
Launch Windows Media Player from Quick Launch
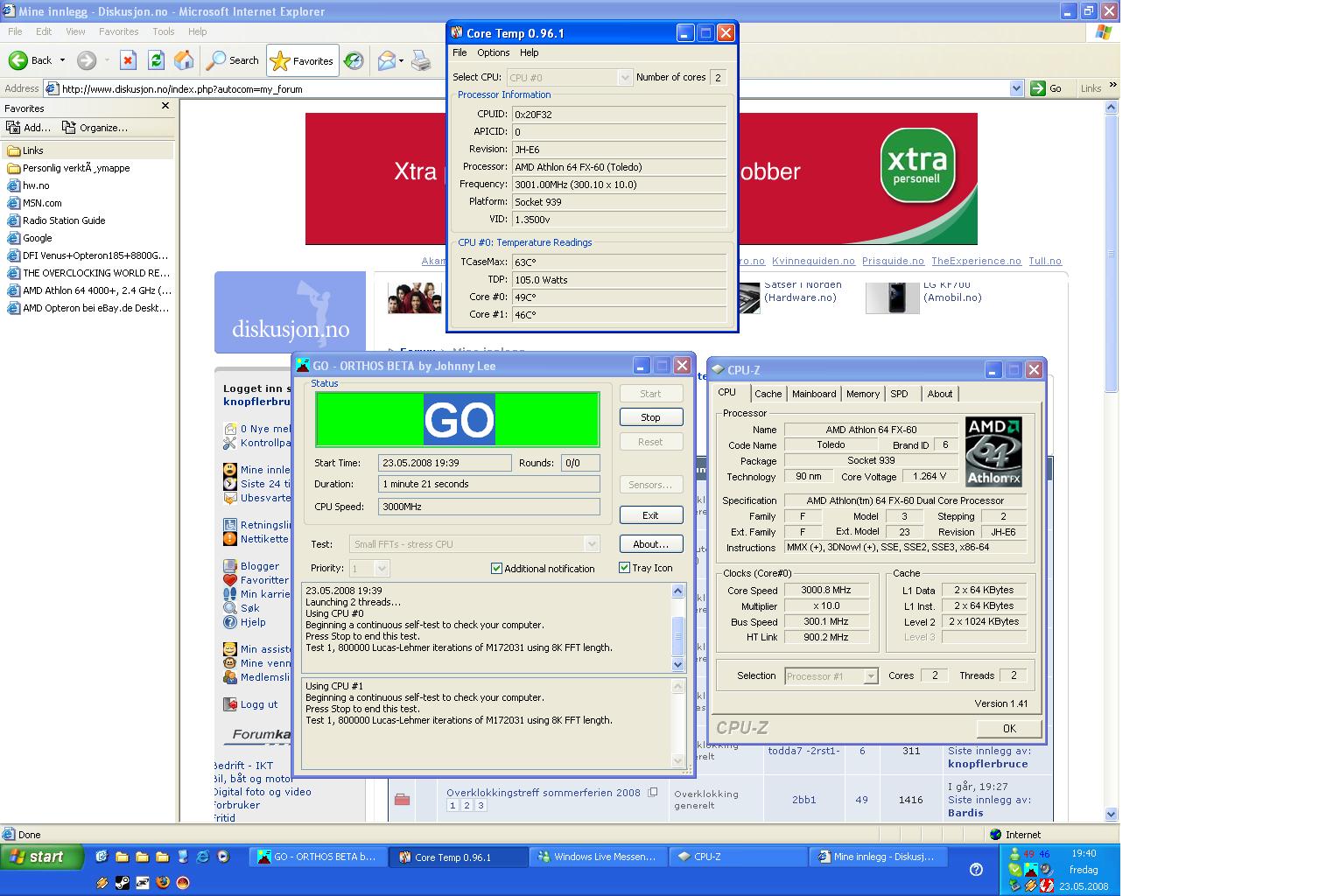(223, 857)
